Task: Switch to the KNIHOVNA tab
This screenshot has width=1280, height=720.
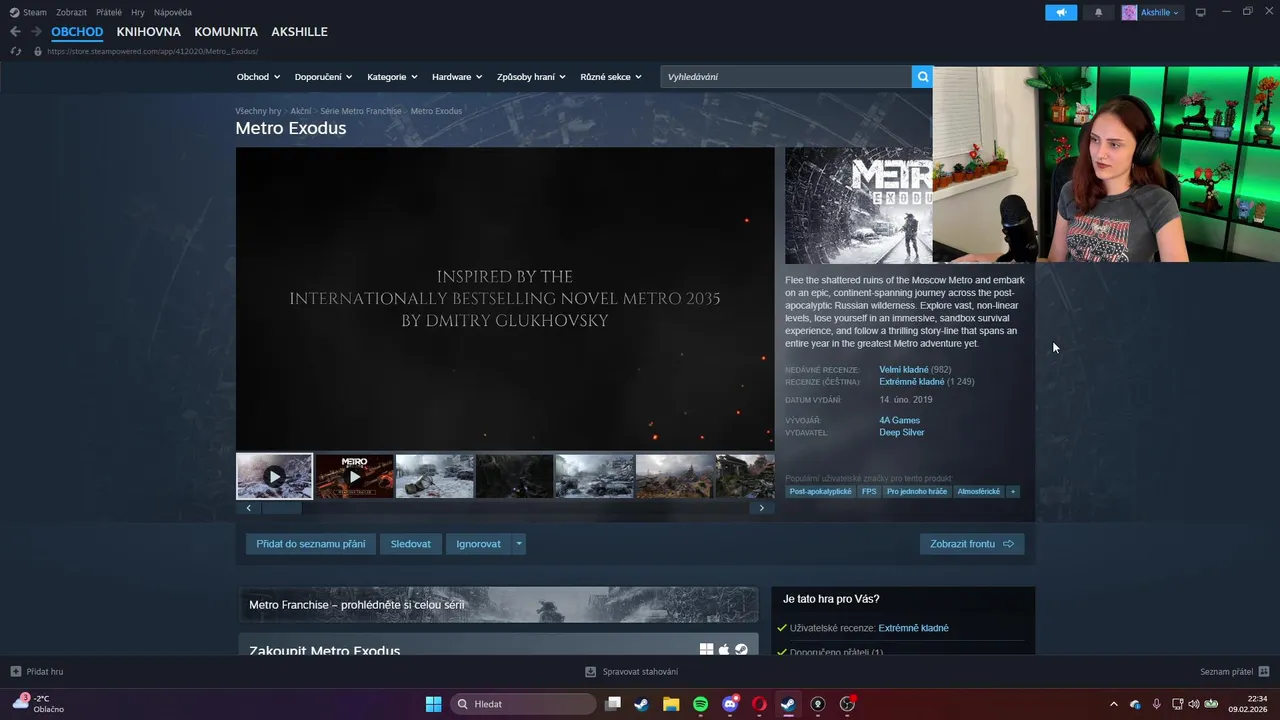Action: pos(149,32)
